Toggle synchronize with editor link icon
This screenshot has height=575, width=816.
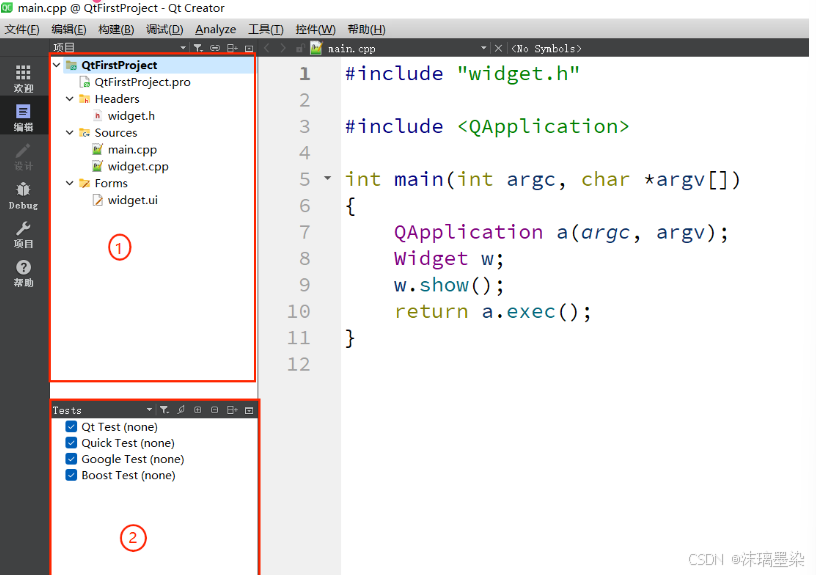point(215,48)
